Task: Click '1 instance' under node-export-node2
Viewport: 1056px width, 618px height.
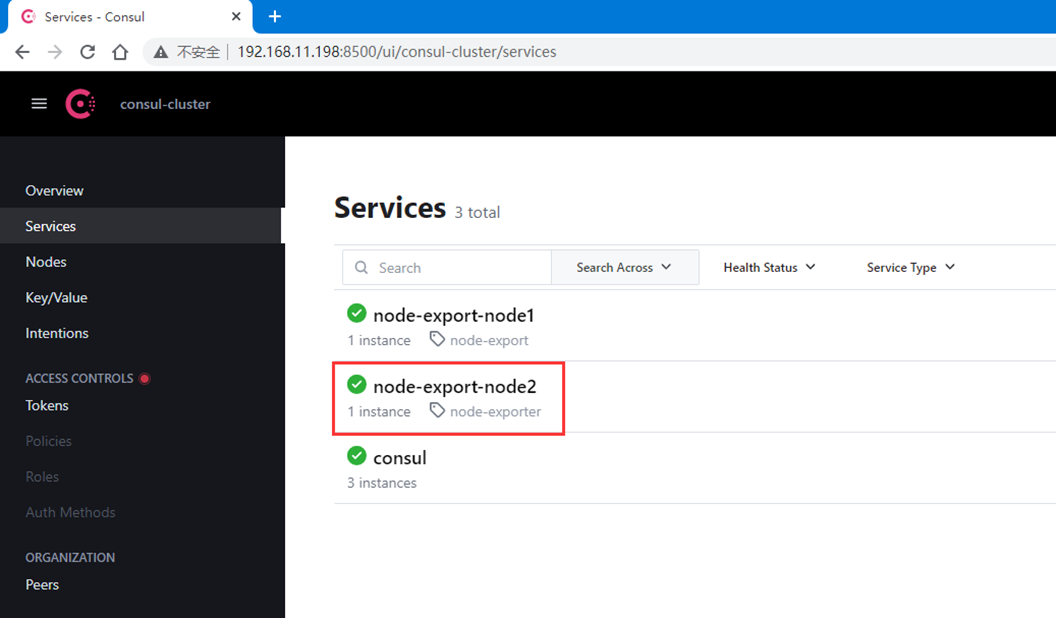Action: (379, 412)
